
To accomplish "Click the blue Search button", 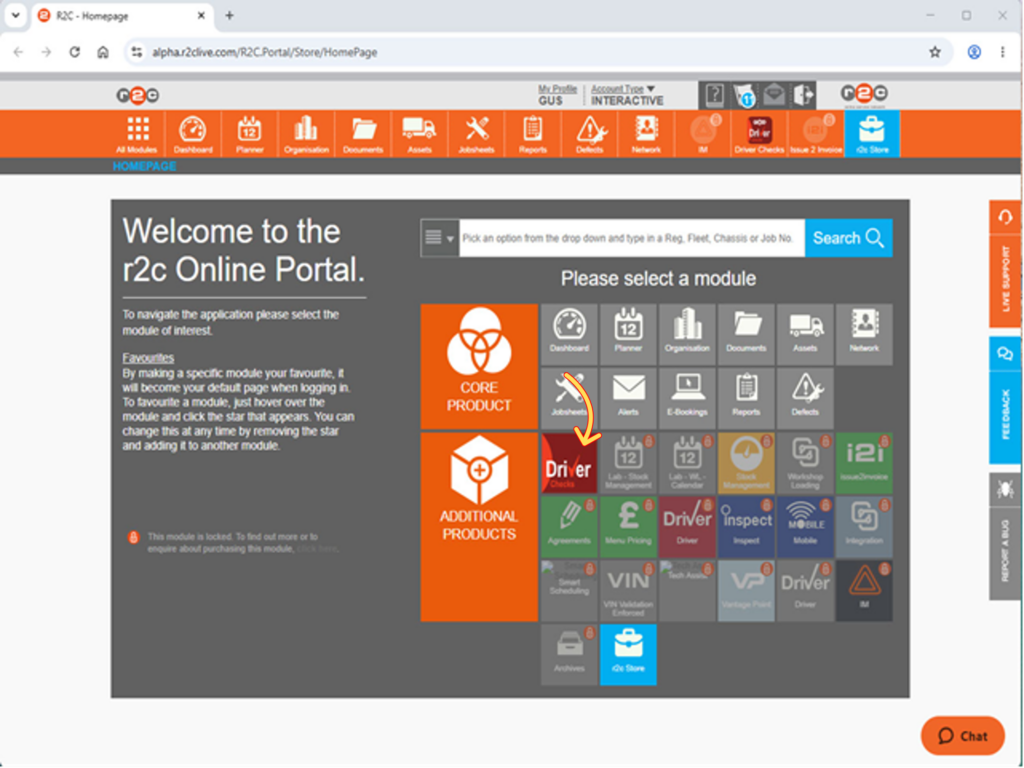I will click(848, 238).
